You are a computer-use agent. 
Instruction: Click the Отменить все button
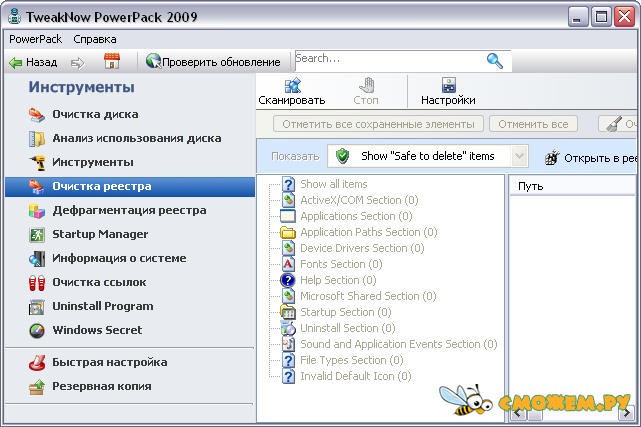(533, 124)
